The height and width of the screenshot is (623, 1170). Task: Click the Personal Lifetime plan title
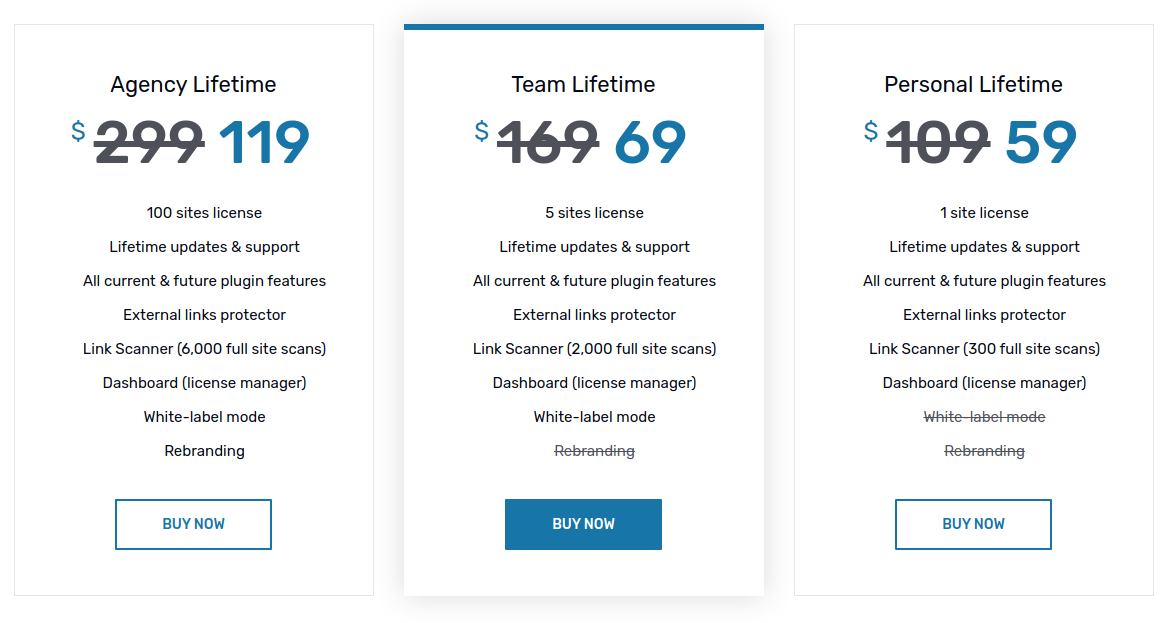[973, 85]
